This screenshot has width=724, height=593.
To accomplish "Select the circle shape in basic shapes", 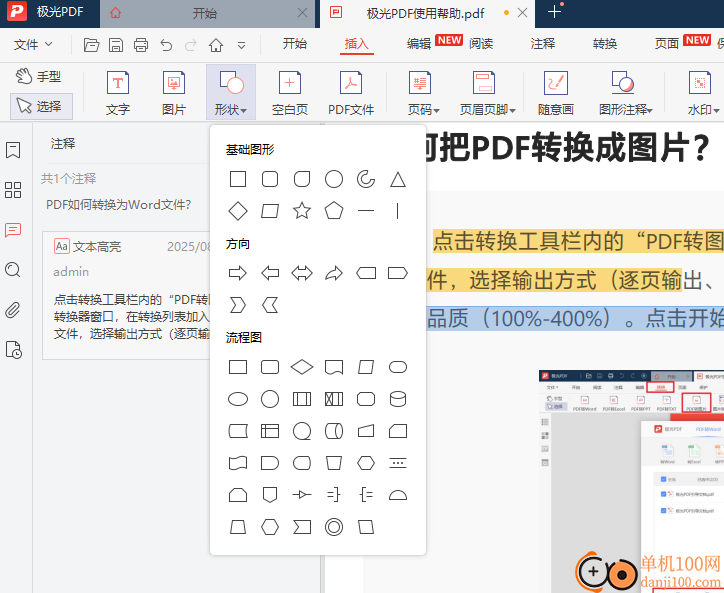I will (333, 179).
